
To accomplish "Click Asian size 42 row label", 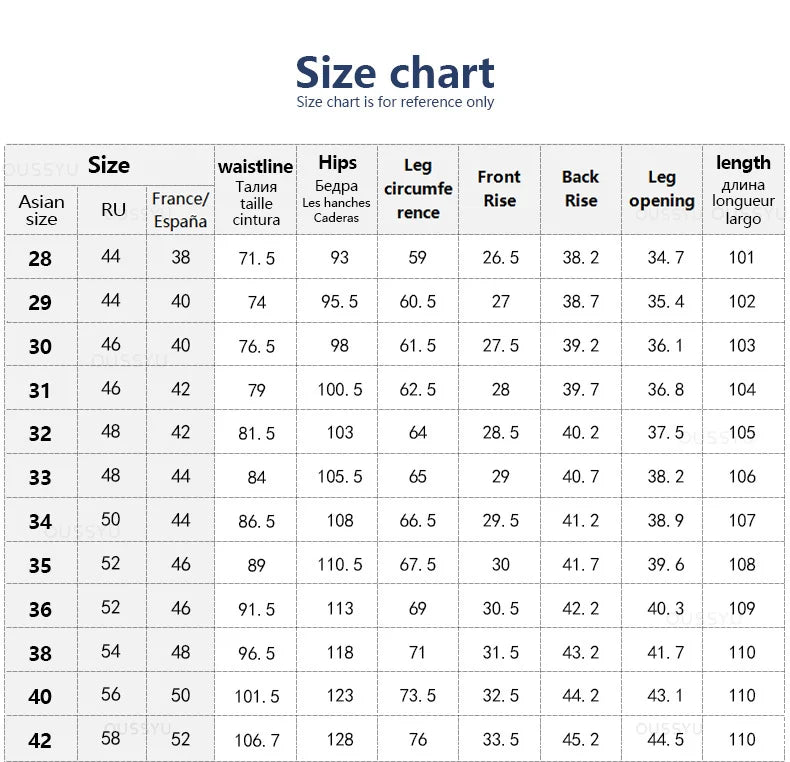I will (x=40, y=741).
